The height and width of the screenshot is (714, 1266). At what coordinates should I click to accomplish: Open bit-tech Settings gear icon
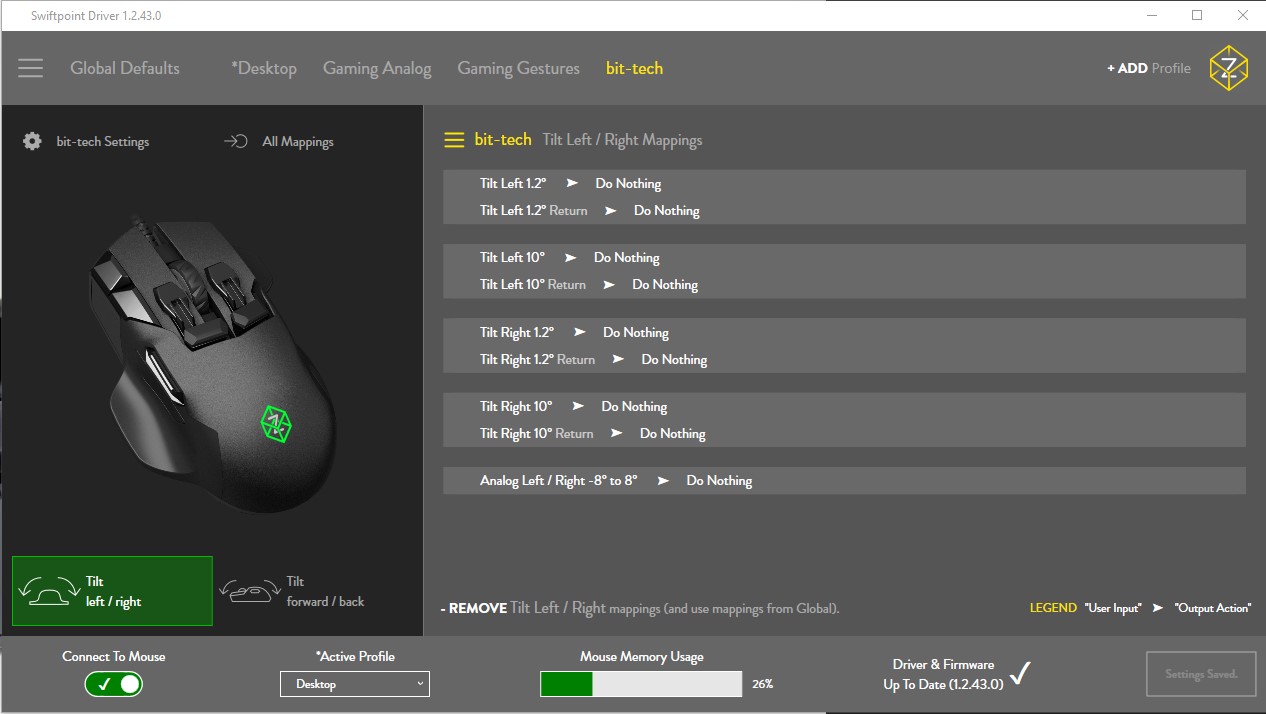pyautogui.click(x=32, y=141)
